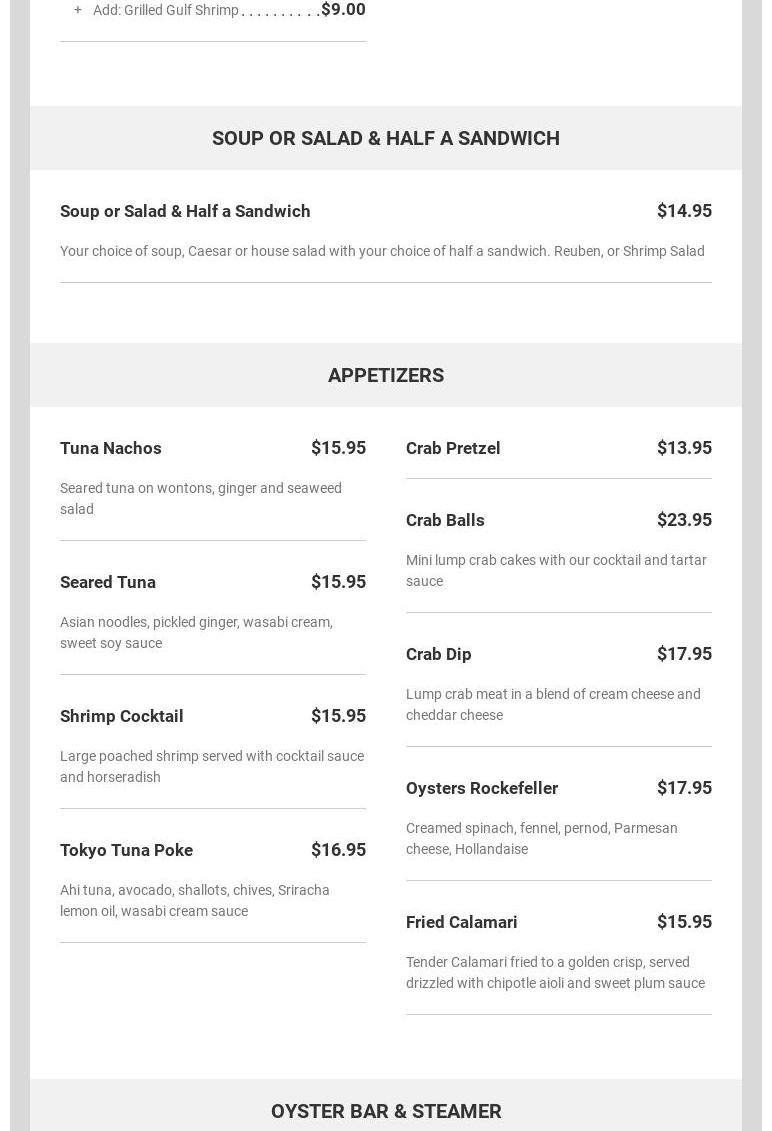
Task: Click the $23.95 price for Crab Balls
Action: (684, 520)
